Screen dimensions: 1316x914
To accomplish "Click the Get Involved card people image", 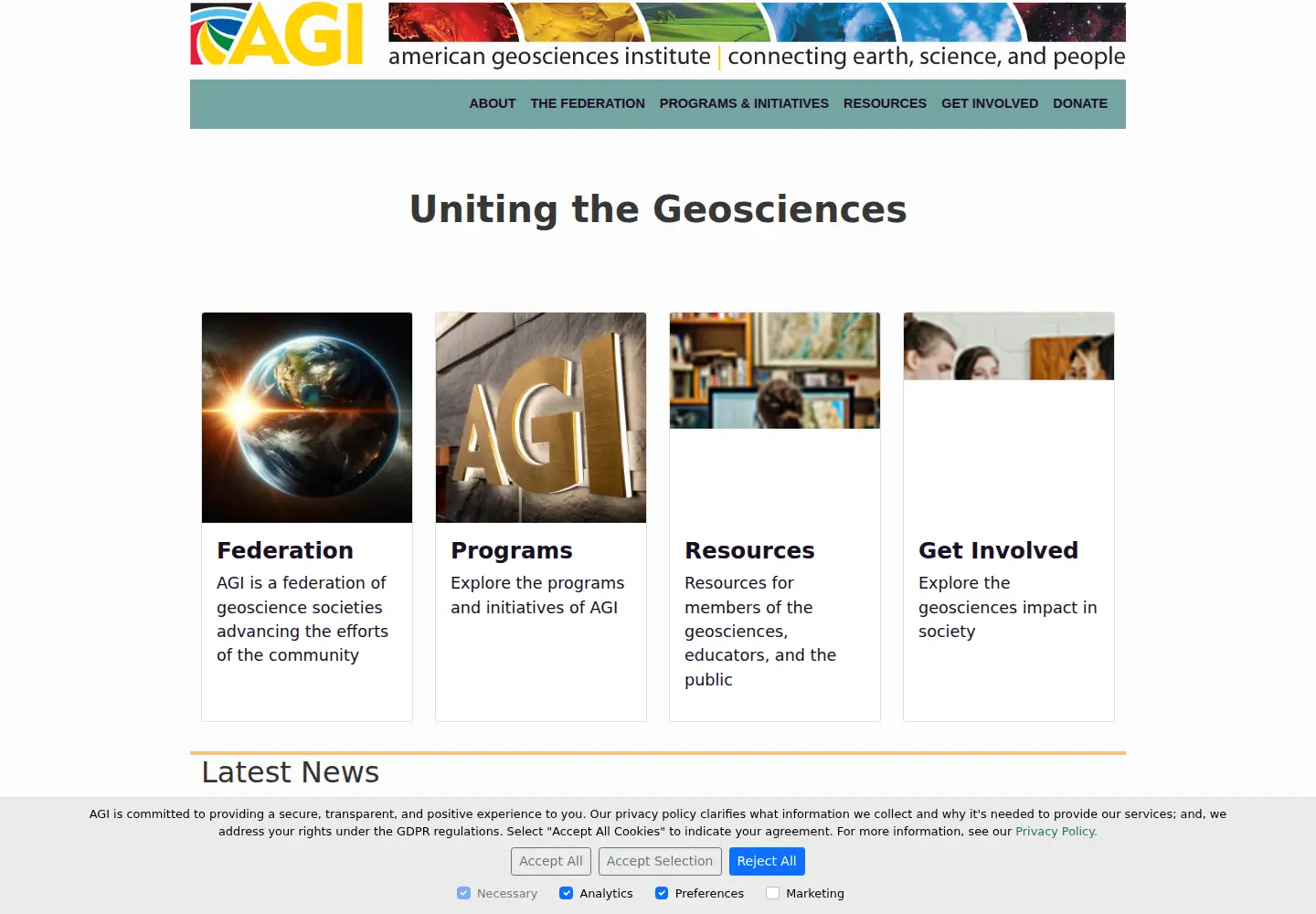I will click(x=1009, y=346).
